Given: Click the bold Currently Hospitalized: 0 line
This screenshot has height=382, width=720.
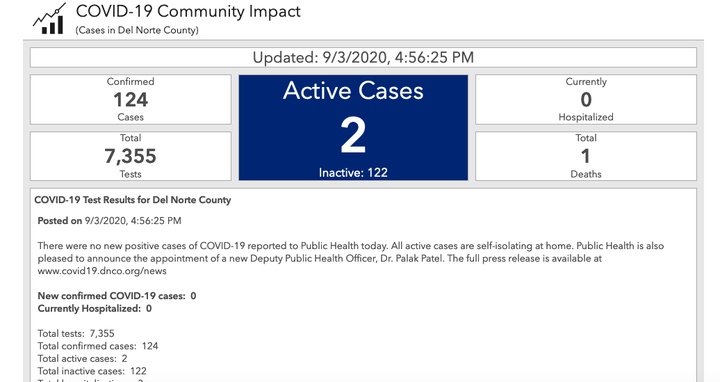Looking at the screenshot, I should pos(95,309).
